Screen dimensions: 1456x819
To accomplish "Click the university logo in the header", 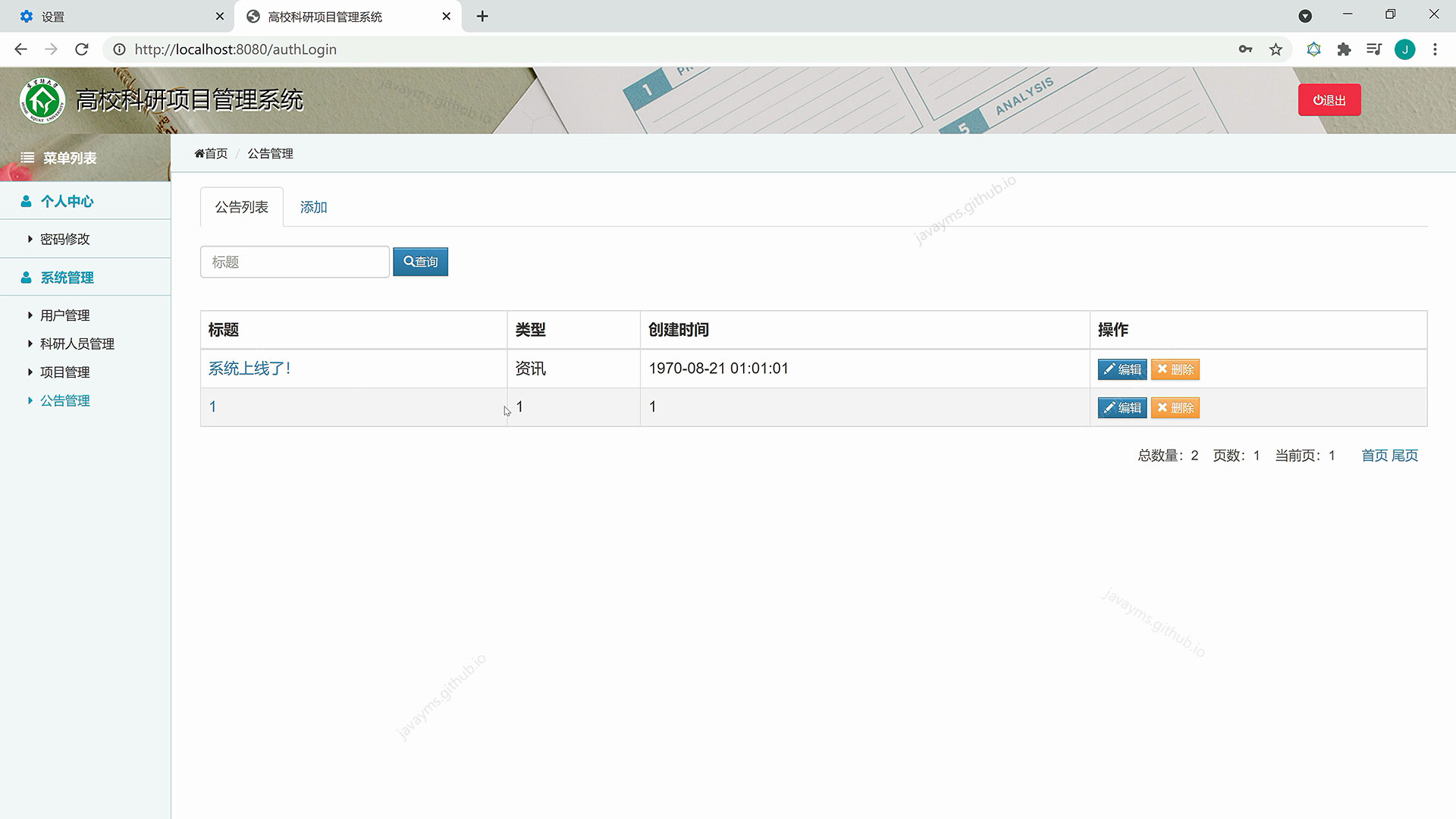I will pyautogui.click(x=43, y=99).
